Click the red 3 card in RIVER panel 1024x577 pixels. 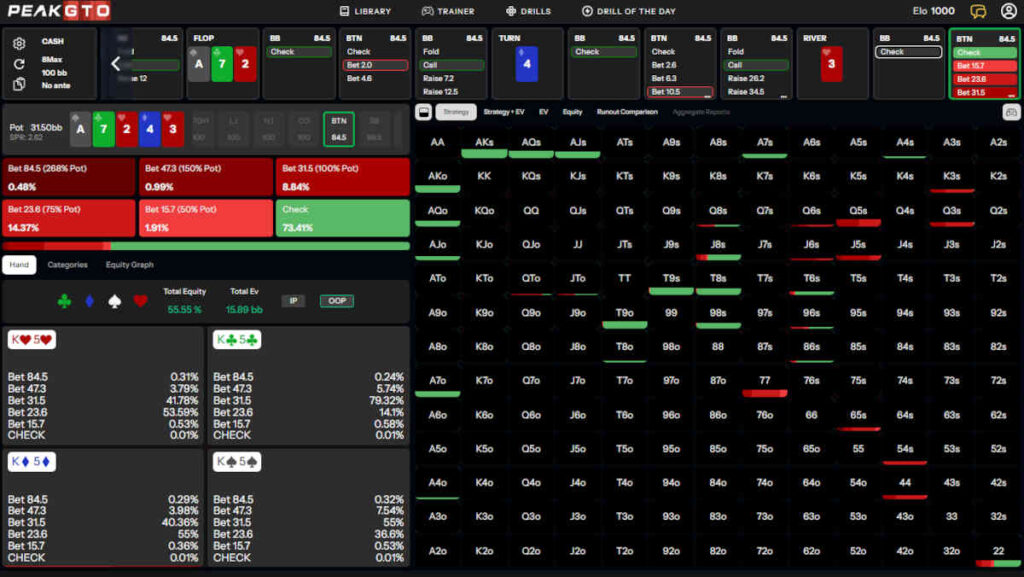pos(831,64)
